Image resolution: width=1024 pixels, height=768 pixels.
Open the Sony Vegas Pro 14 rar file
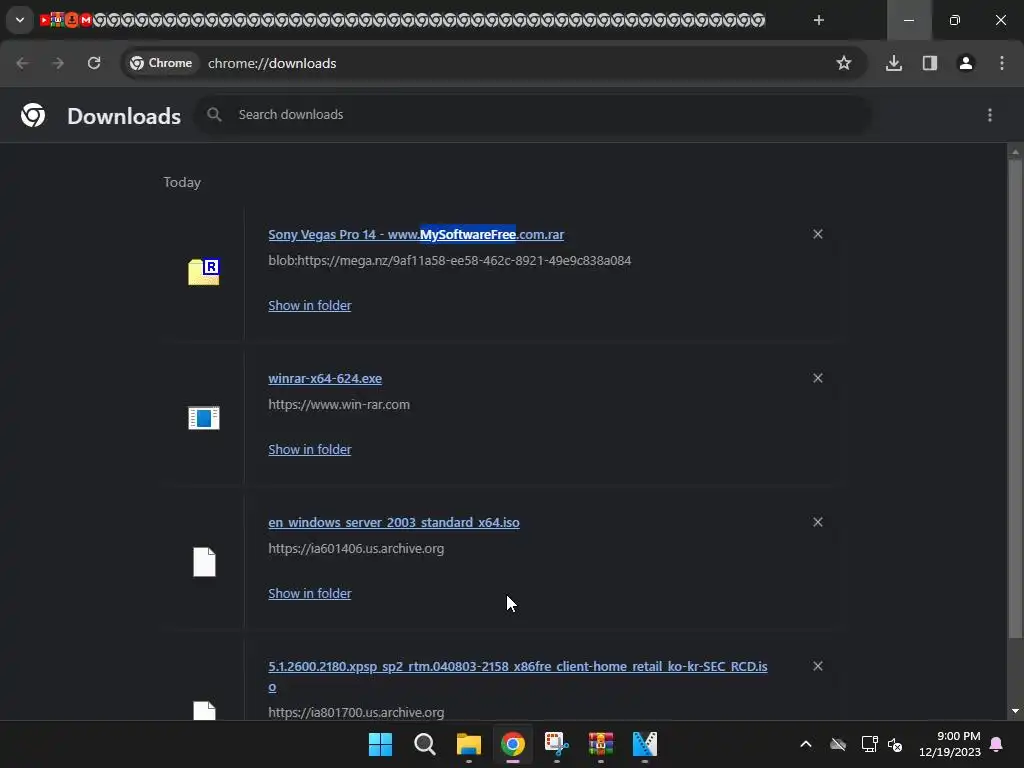(x=416, y=234)
